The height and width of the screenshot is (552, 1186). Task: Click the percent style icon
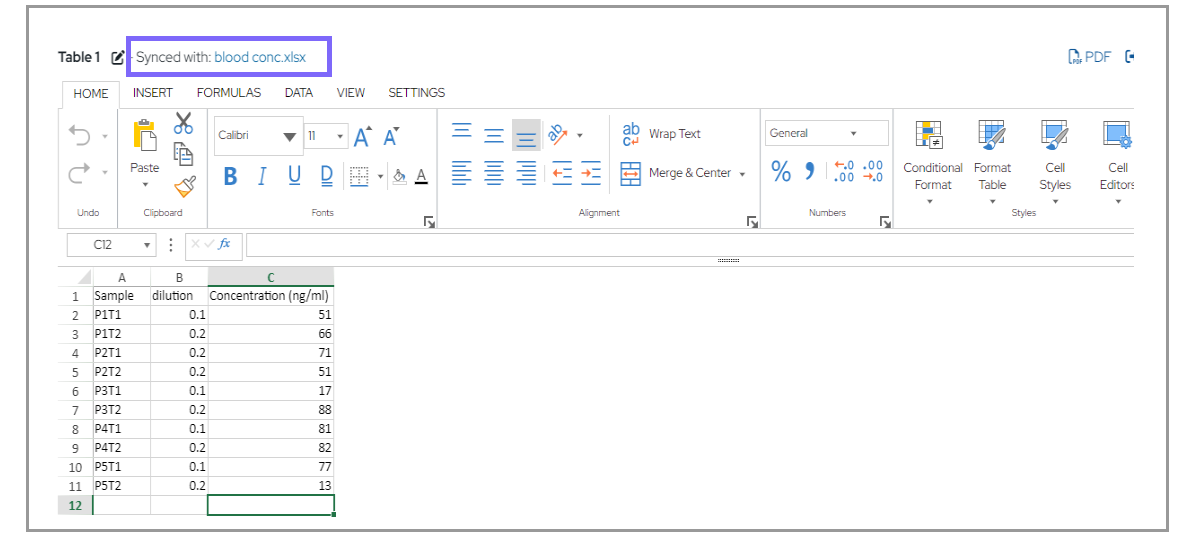(x=781, y=172)
